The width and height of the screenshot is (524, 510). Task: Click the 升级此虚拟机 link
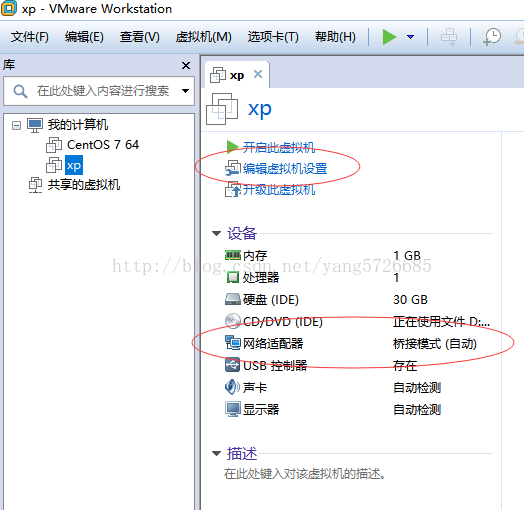point(279,190)
